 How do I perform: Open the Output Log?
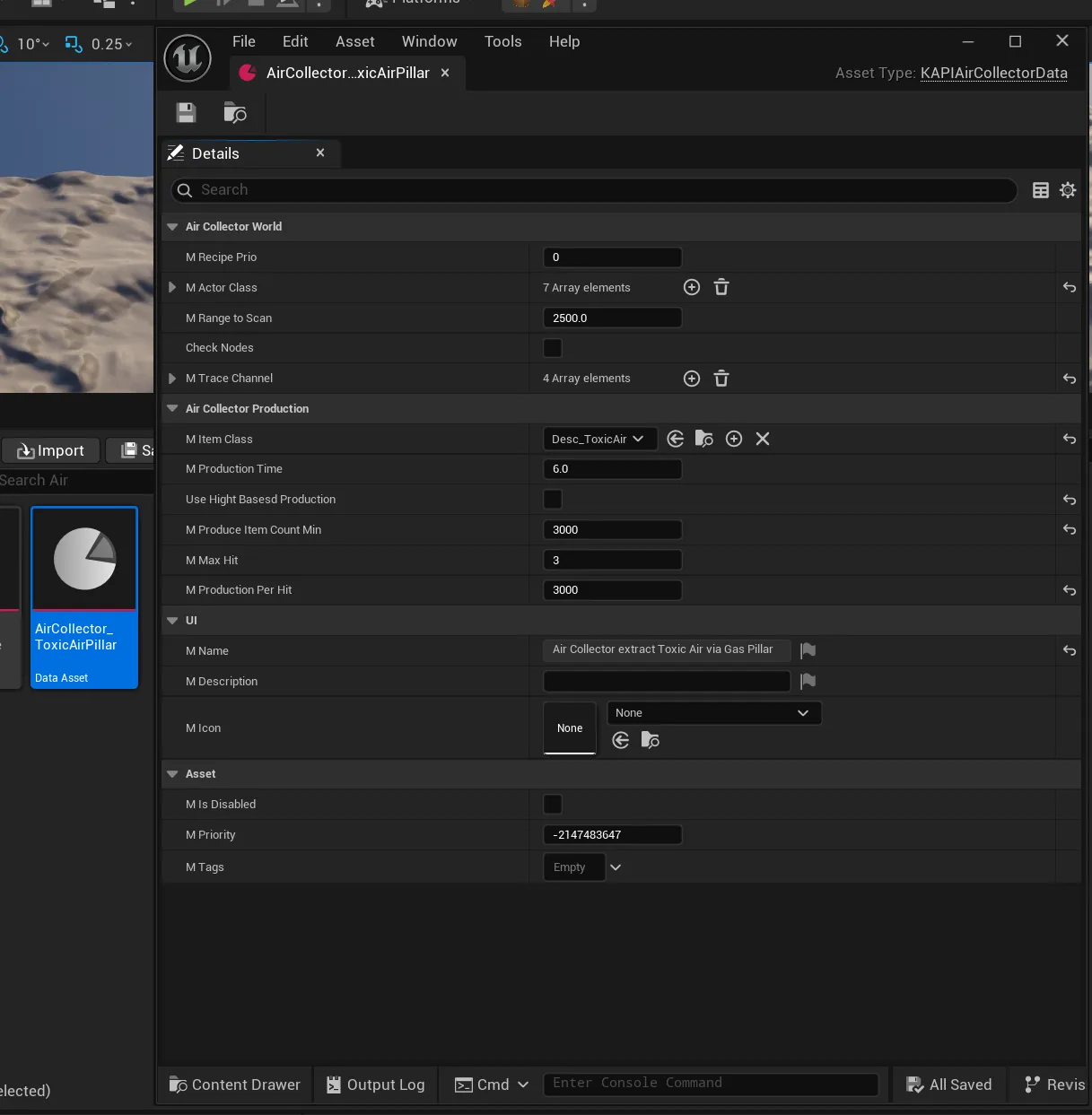tap(375, 1085)
